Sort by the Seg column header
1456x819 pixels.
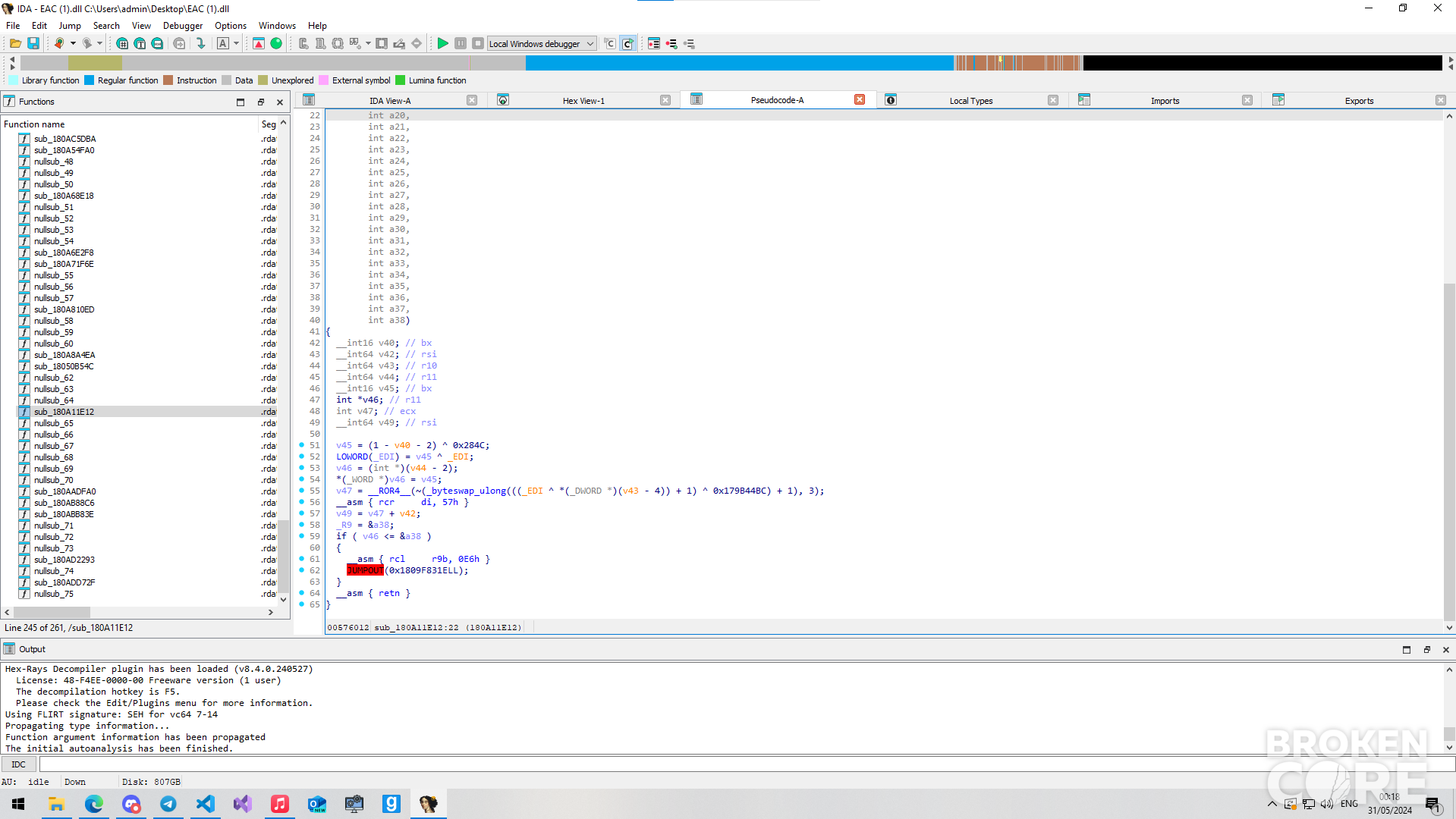269,124
